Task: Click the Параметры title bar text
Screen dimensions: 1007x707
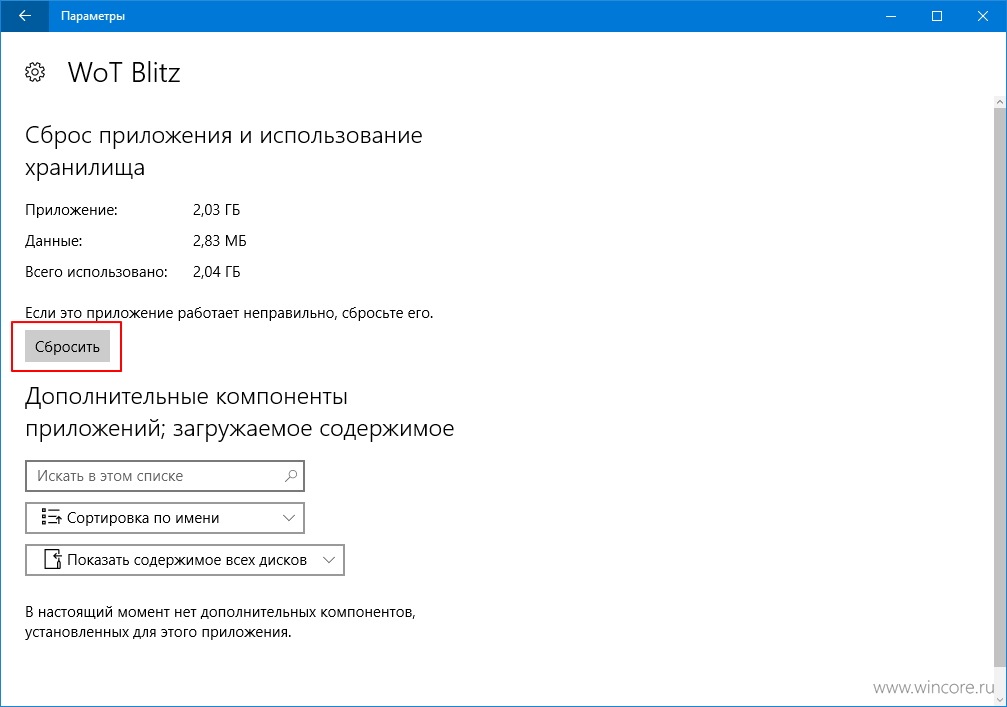Action: pos(93,16)
